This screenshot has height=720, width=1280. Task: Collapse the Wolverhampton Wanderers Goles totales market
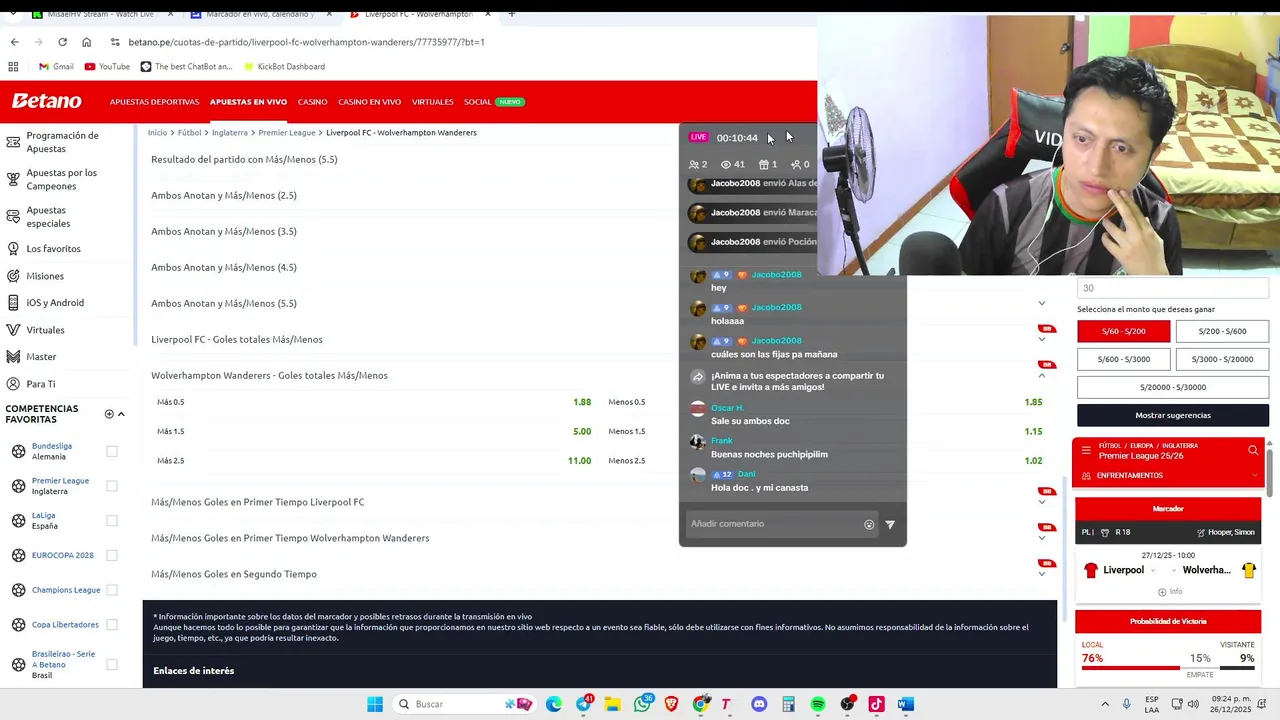1041,375
